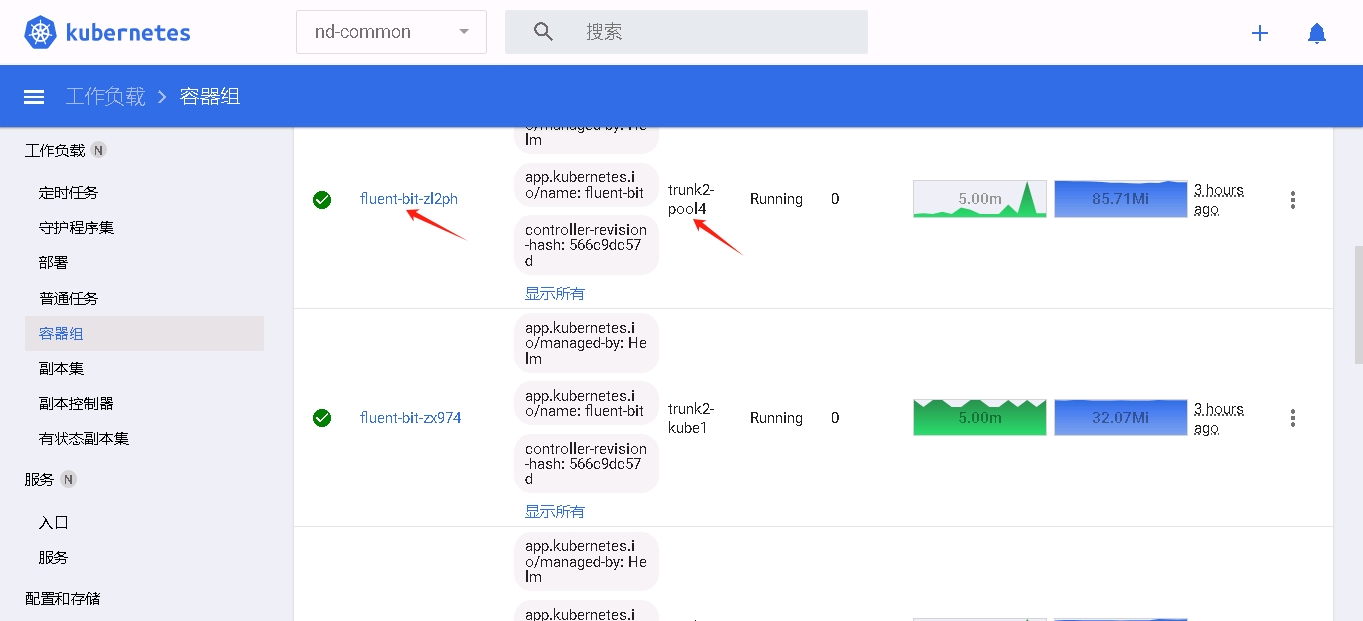Select 普通任务 in sidebar
This screenshot has width=1363, height=621.
[69, 298]
